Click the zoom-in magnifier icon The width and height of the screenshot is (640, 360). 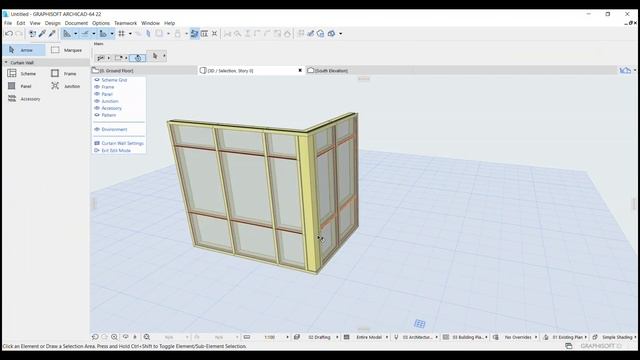[x=114, y=337]
